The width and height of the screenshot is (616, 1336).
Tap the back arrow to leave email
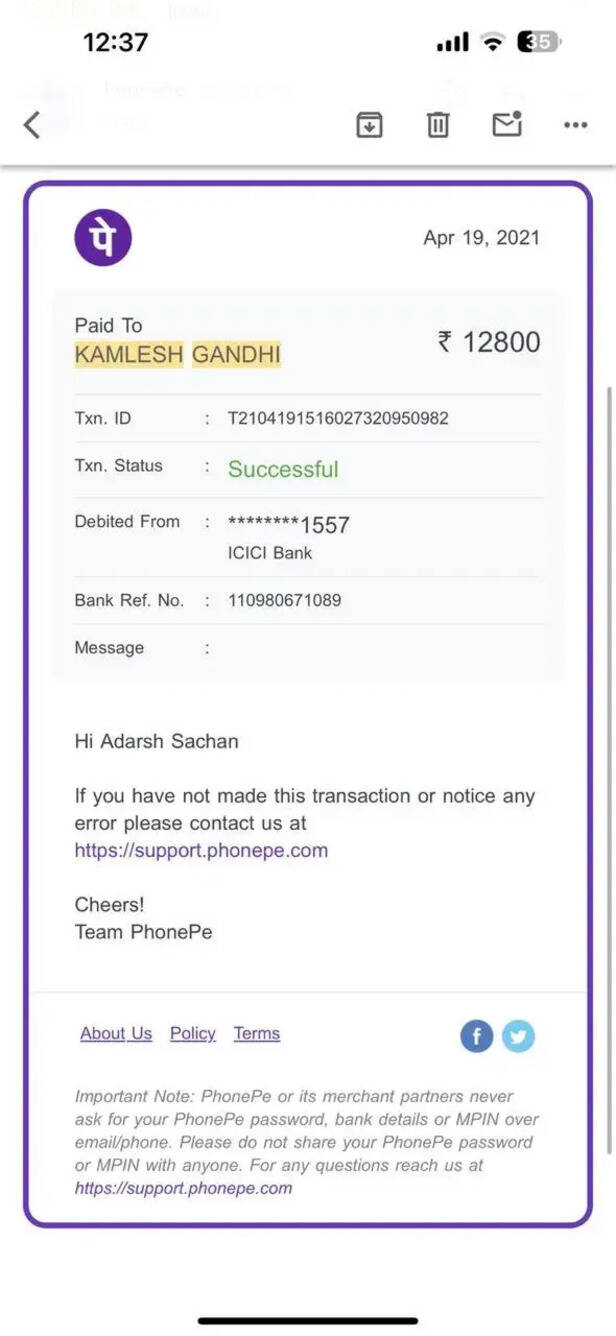coord(32,125)
